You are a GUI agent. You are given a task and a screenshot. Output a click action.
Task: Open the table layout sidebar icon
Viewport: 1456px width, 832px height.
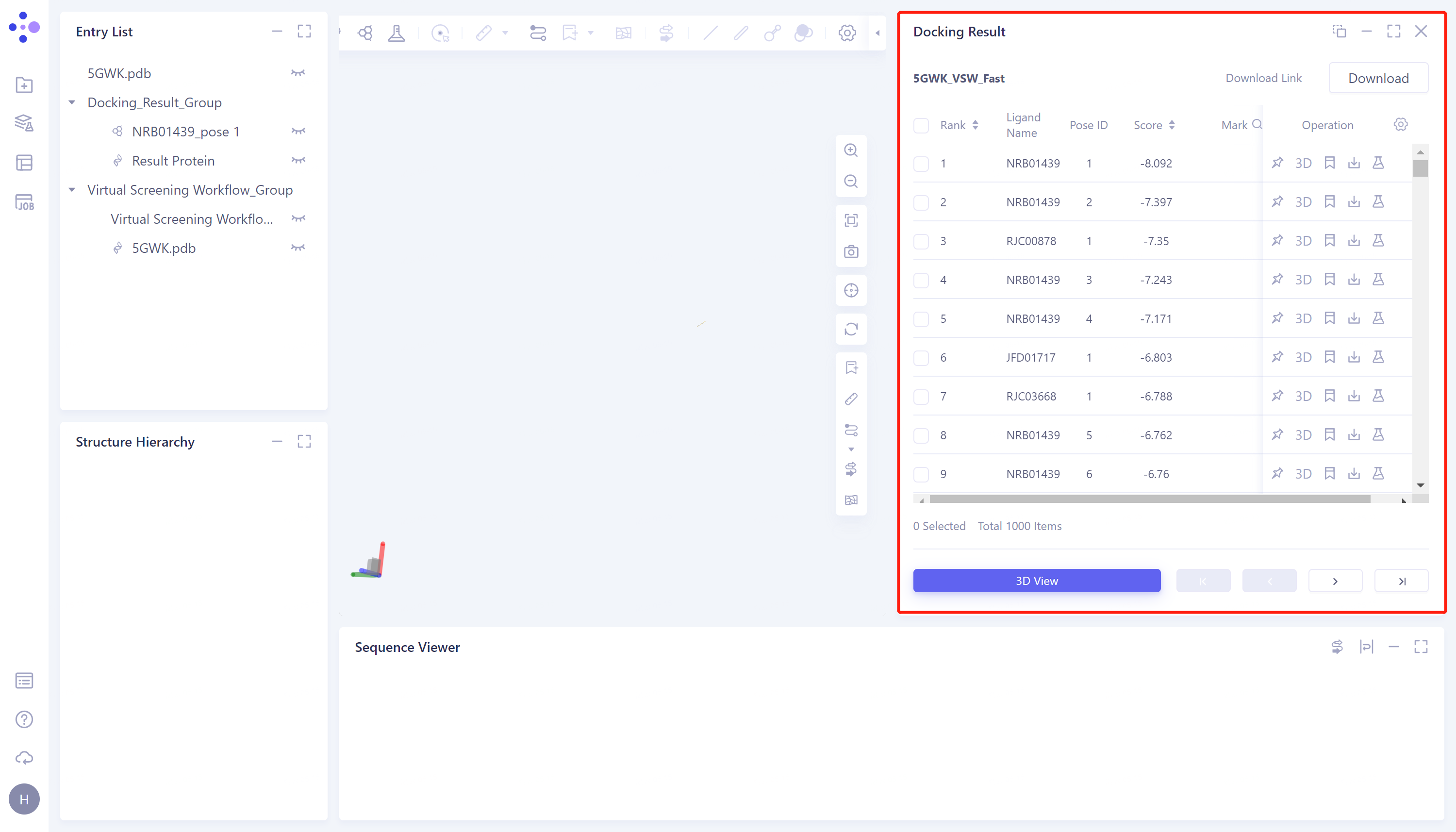24,163
